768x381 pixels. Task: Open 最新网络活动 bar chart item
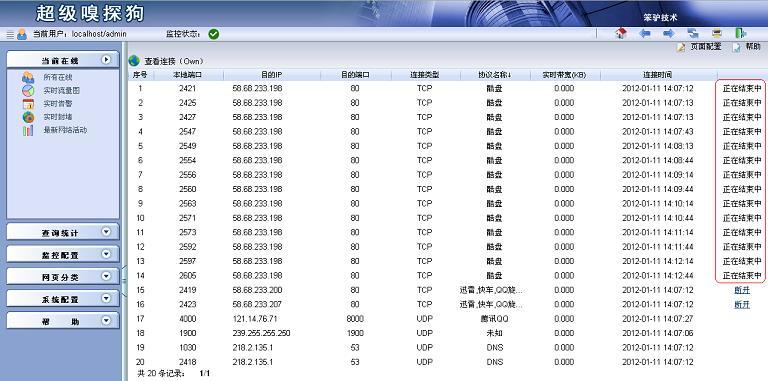point(28,130)
